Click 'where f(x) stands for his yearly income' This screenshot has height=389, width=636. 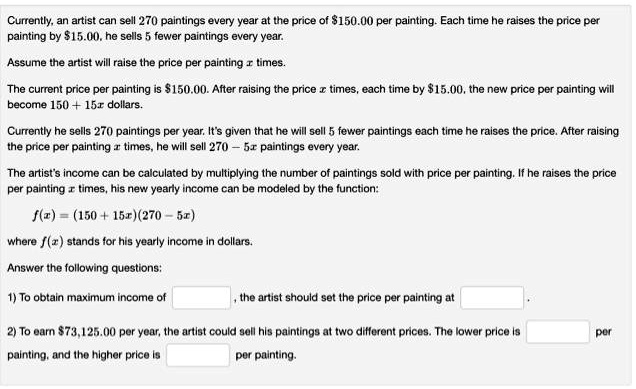(x=130, y=242)
